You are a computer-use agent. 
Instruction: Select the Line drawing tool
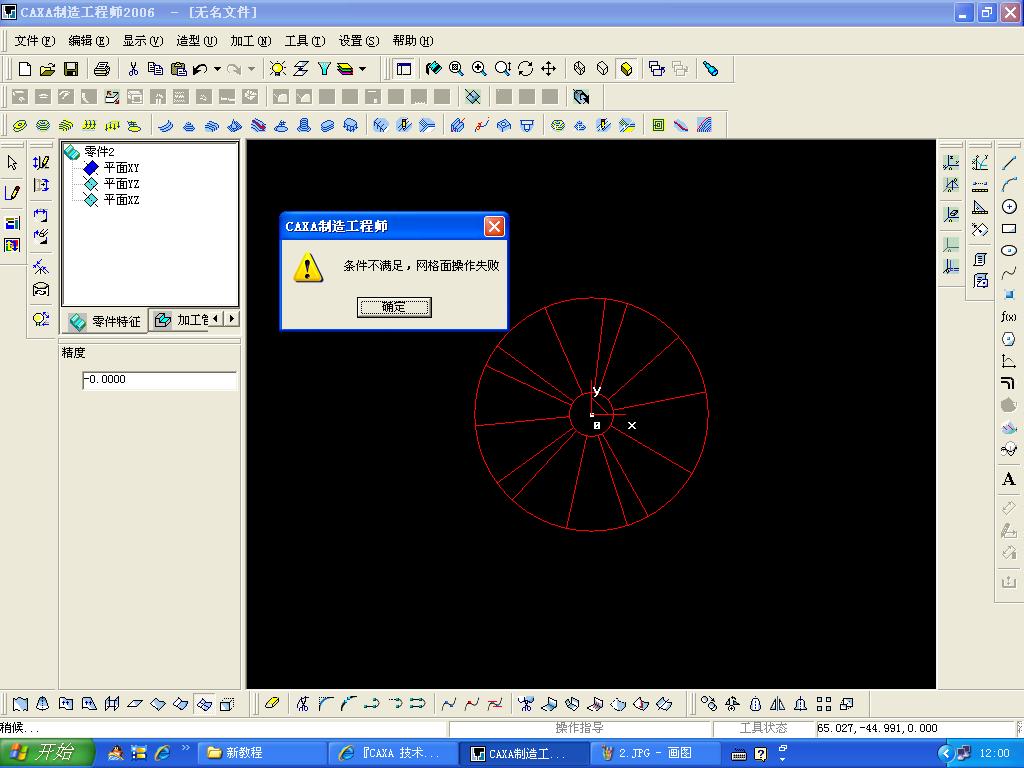click(1009, 163)
